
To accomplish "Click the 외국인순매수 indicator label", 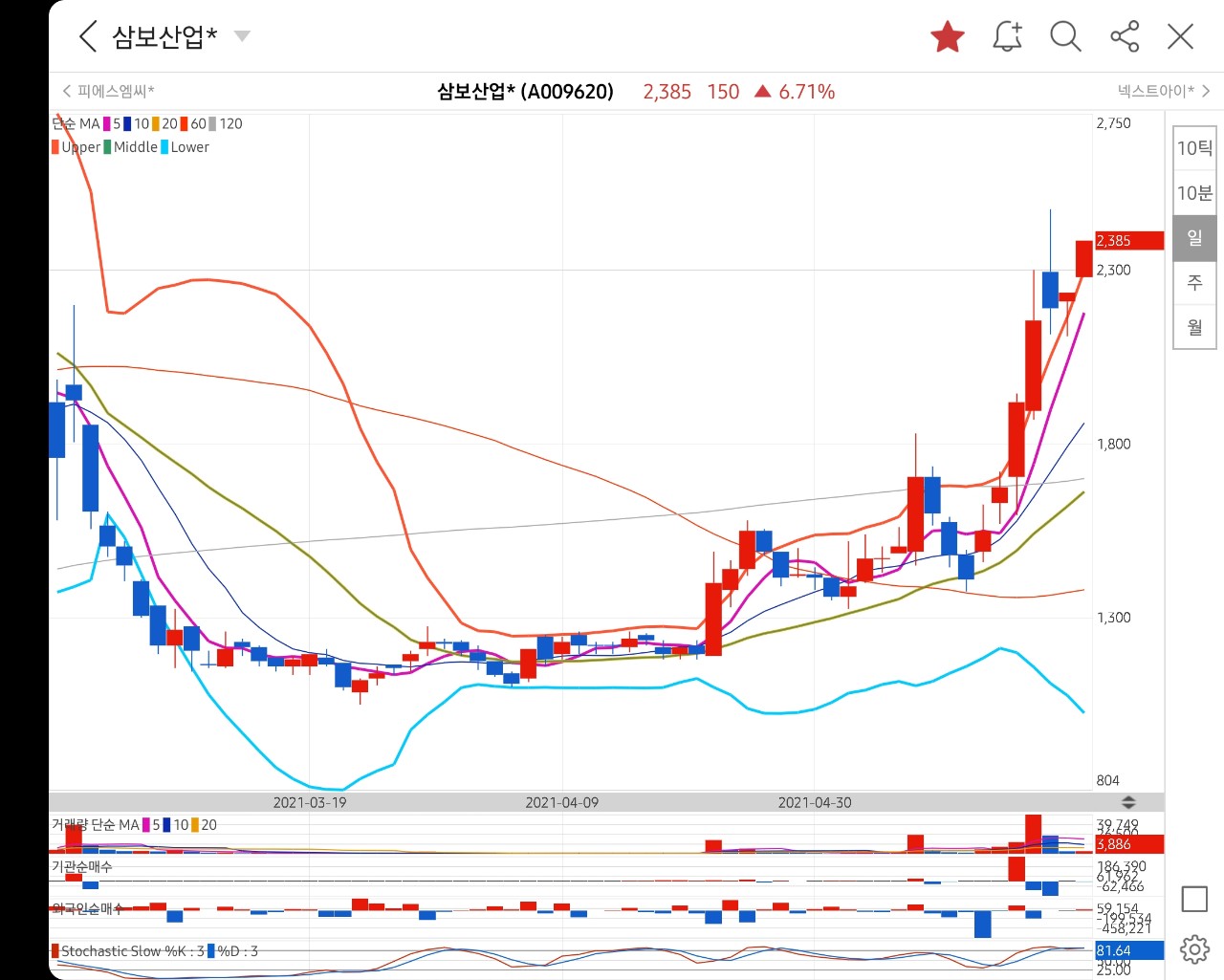I will point(86,908).
